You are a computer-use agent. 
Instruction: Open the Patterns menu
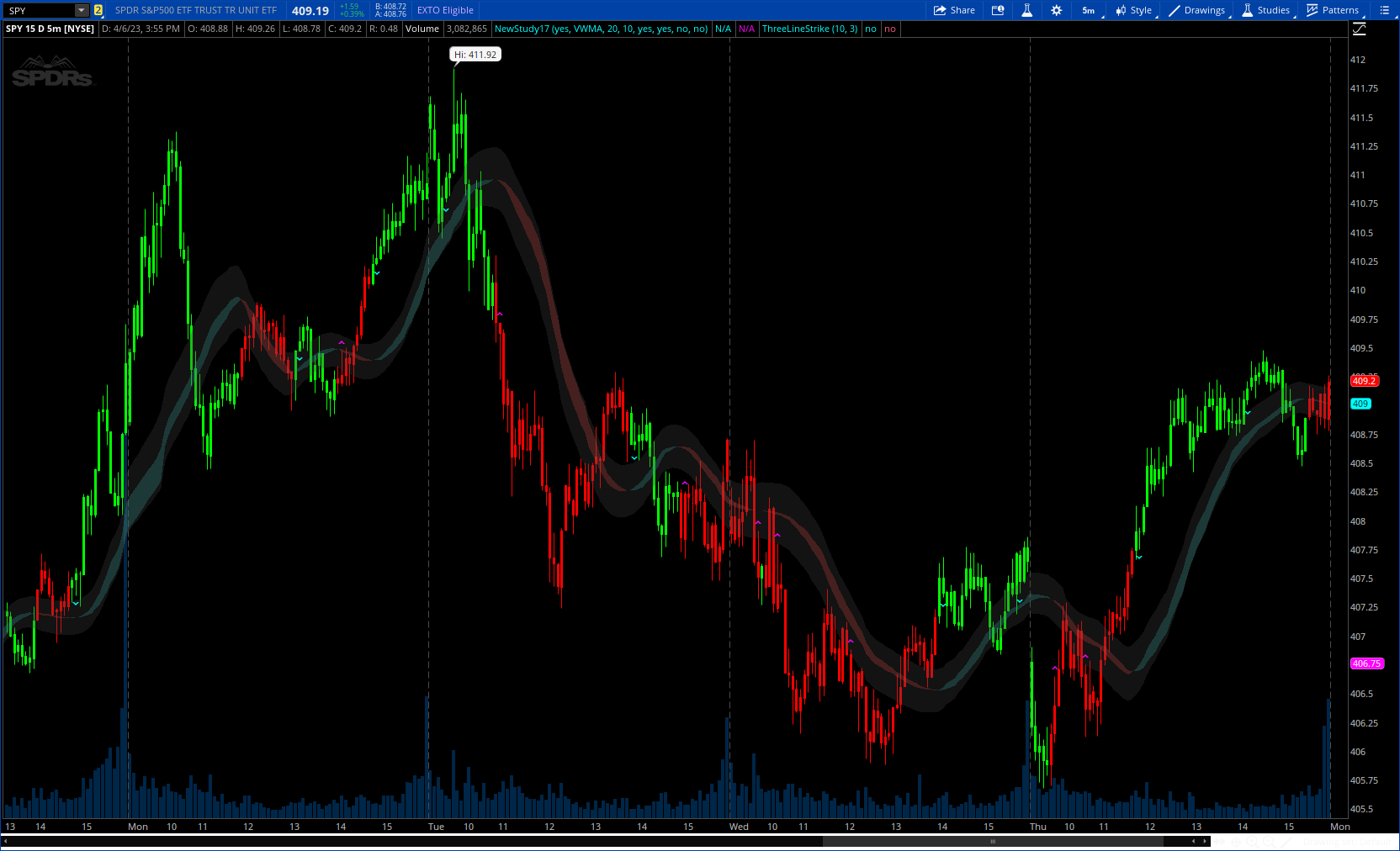(1333, 10)
